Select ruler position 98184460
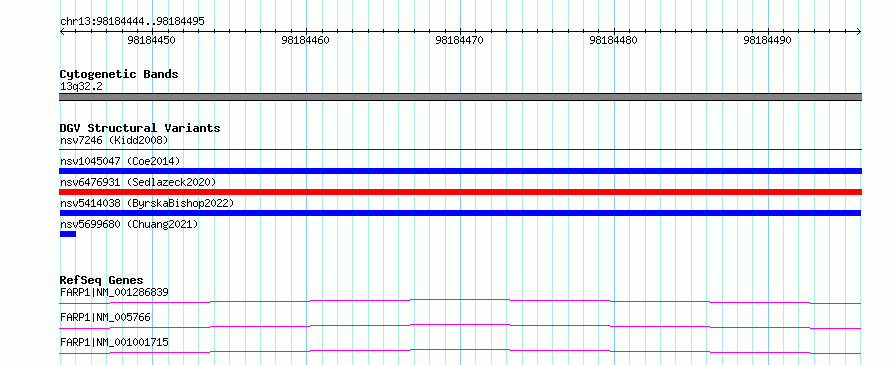Viewport: 890px width, 365px height. (x=305, y=40)
